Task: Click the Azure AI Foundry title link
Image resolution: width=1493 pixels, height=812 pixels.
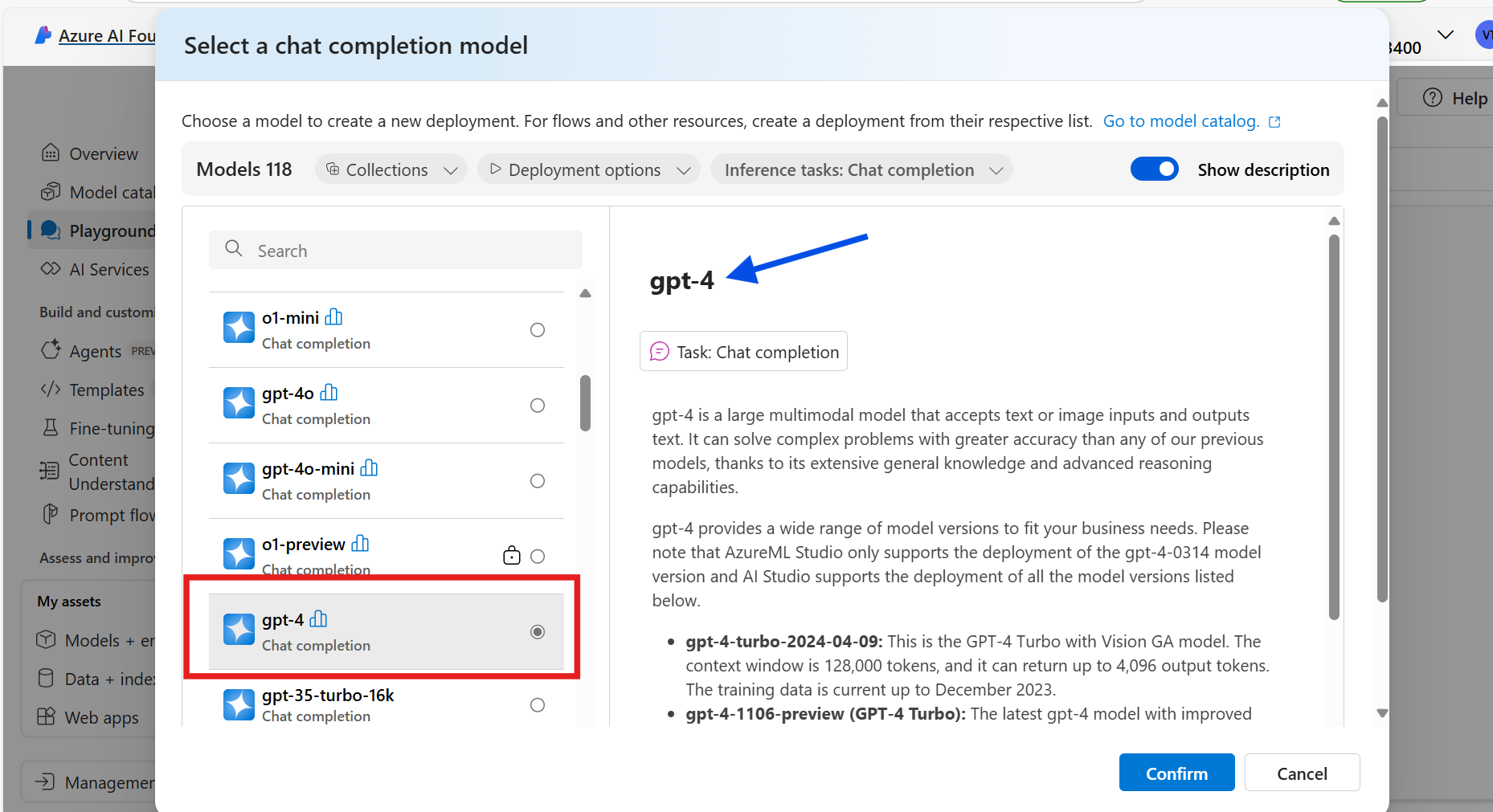Action: pyautogui.click(x=107, y=35)
